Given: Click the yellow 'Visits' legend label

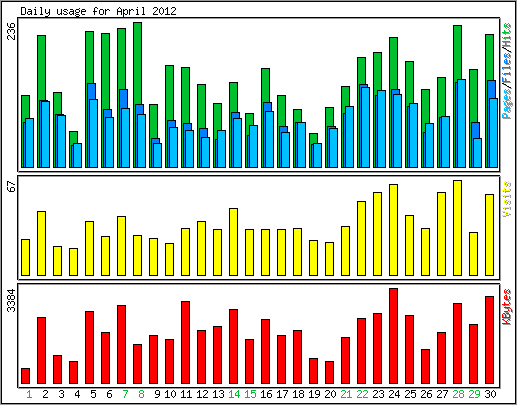Looking at the screenshot, I should (x=507, y=199).
